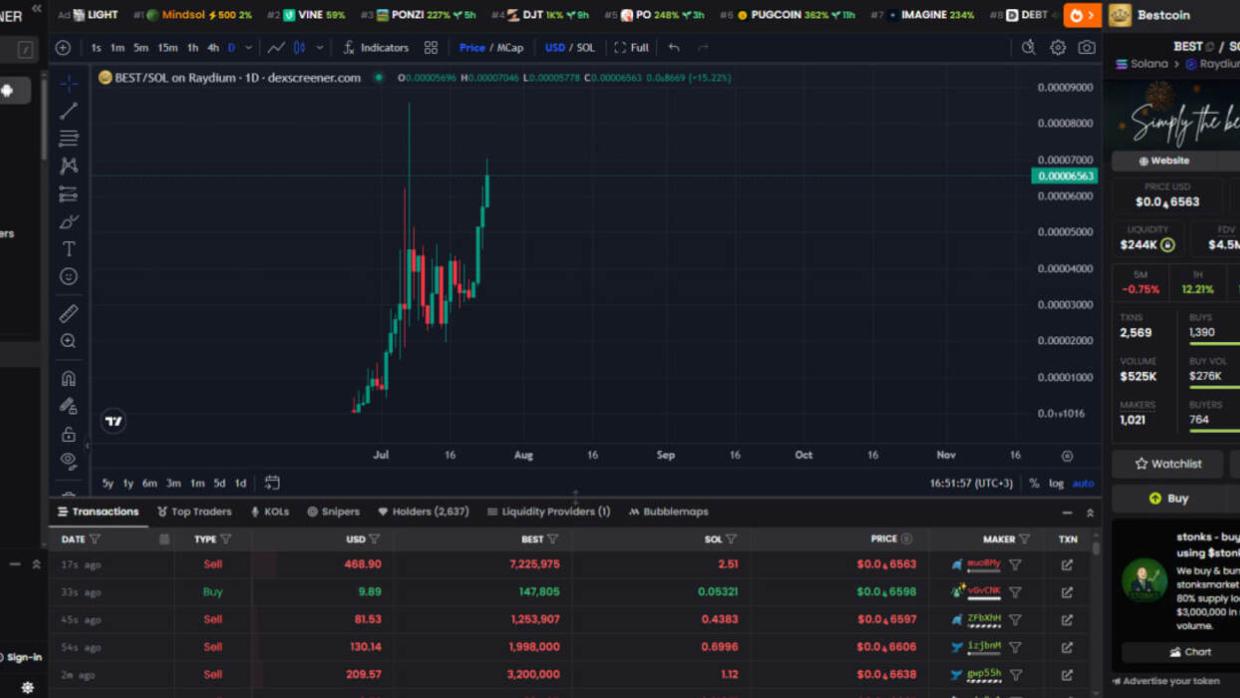Toggle the auto price scale
The height and width of the screenshot is (698, 1240).
click(x=1083, y=483)
